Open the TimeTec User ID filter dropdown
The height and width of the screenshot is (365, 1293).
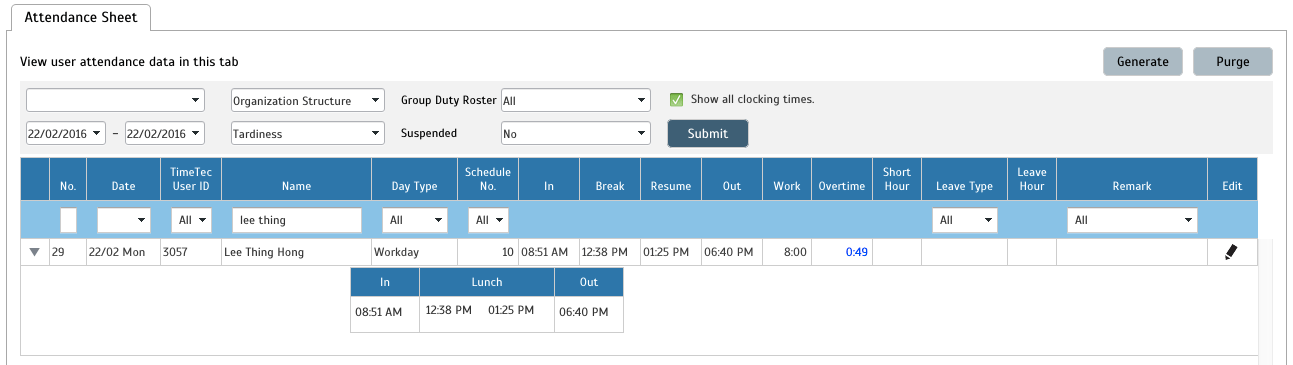click(191, 220)
